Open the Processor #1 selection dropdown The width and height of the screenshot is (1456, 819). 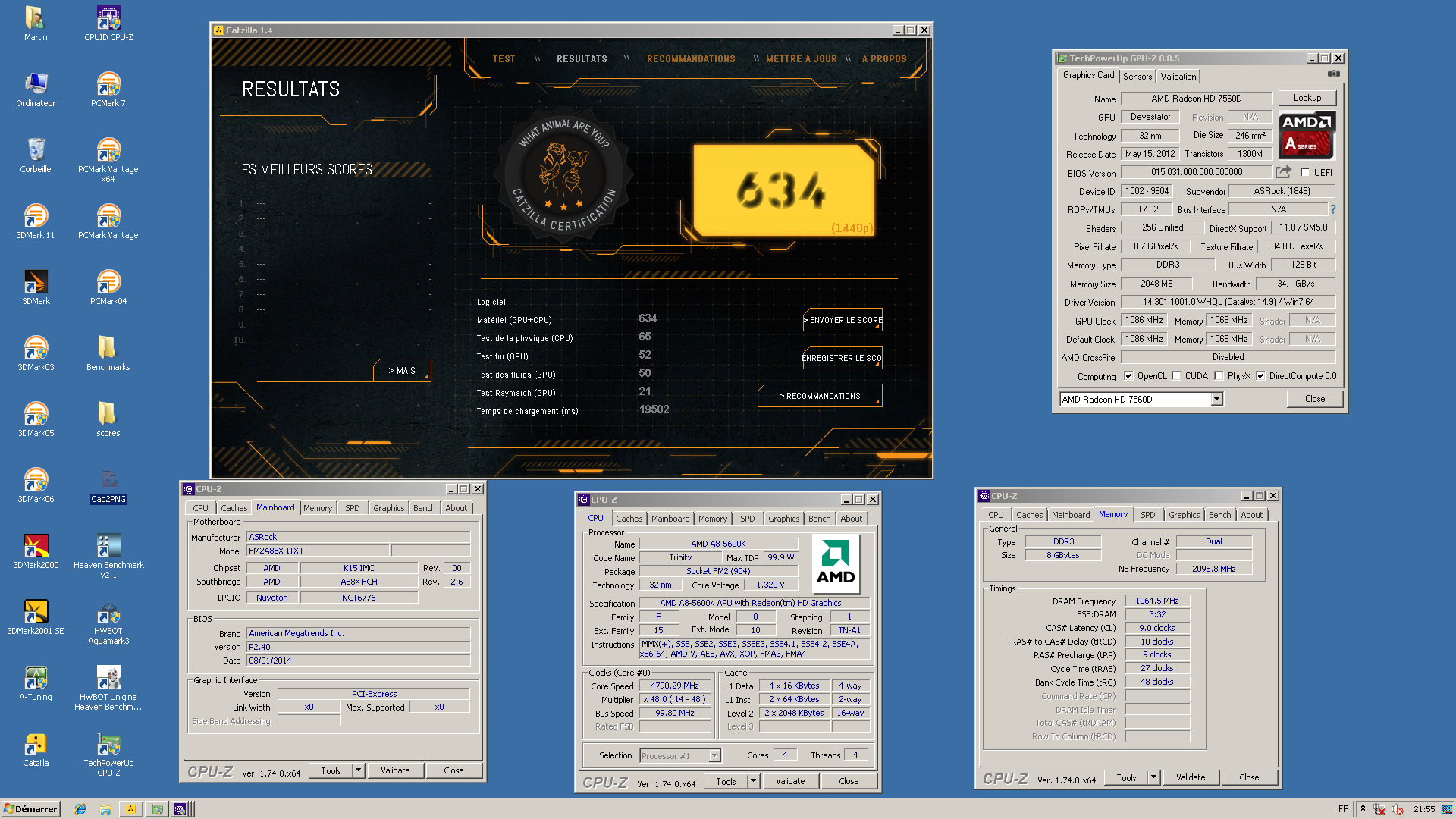pyautogui.click(x=680, y=755)
